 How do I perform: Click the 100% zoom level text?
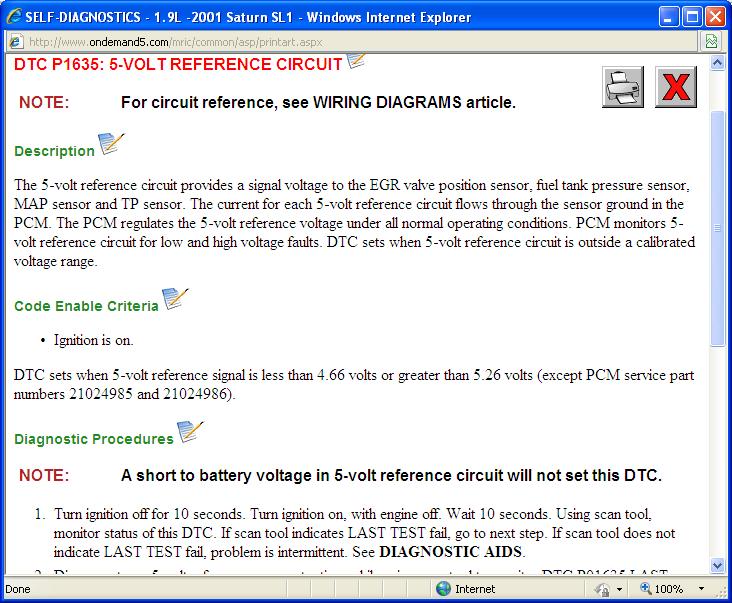(669, 589)
